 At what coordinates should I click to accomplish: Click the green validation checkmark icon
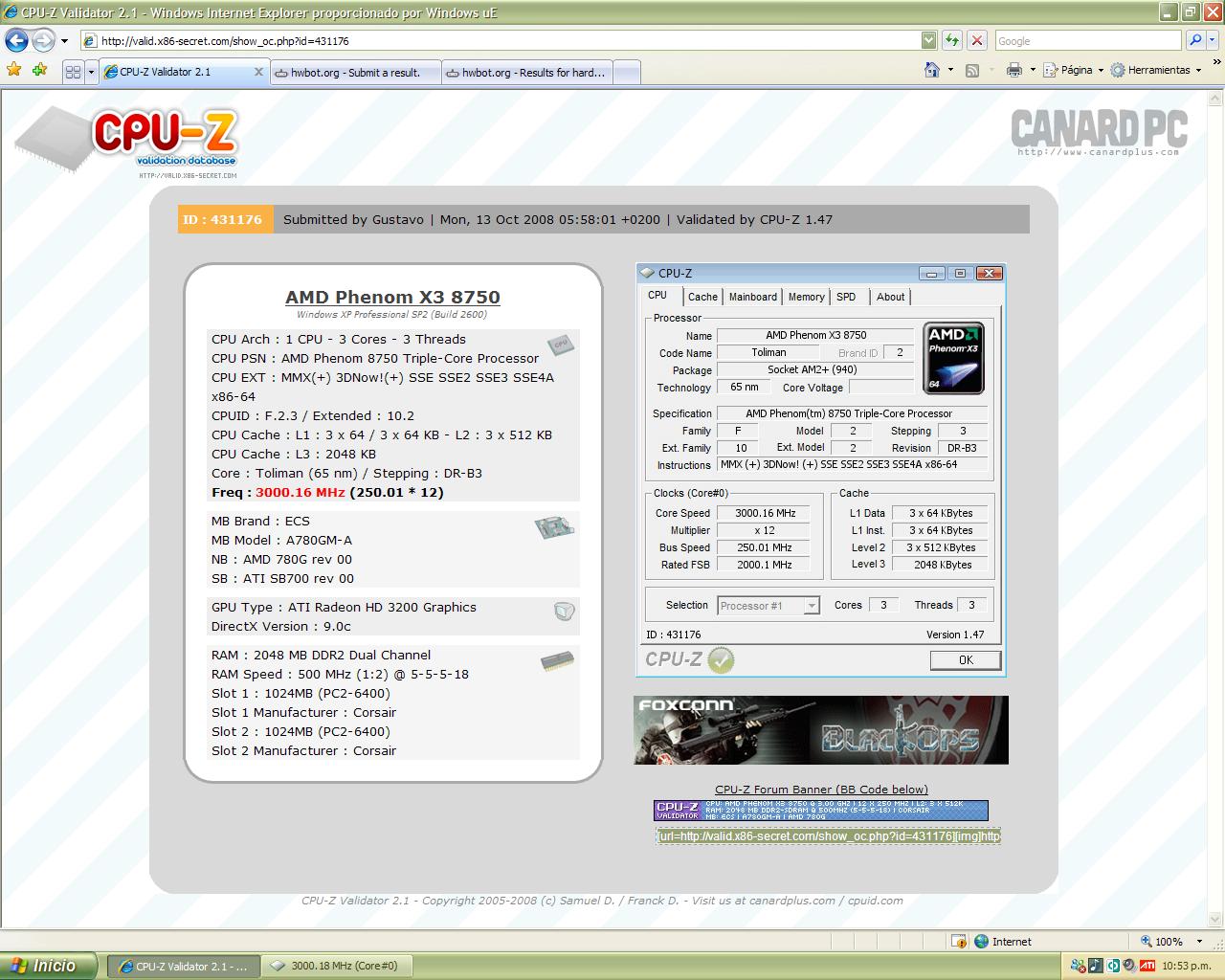click(721, 659)
